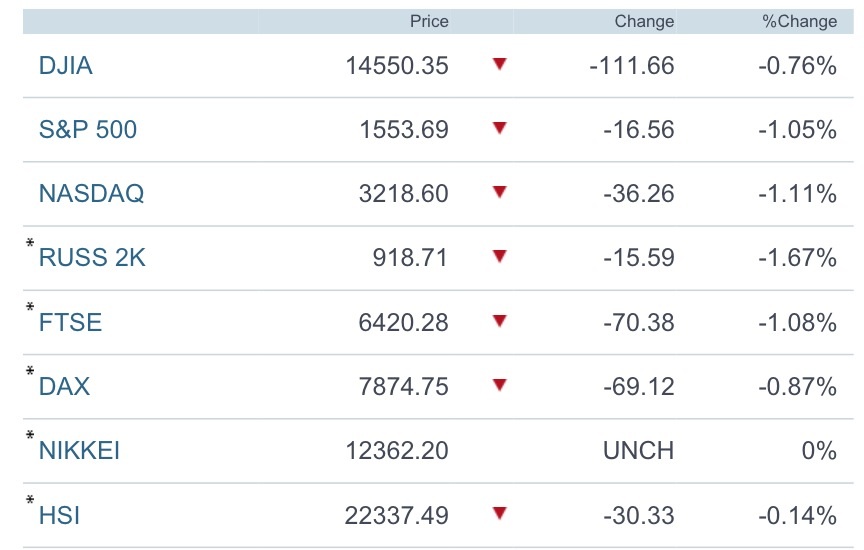Click the %Change column header
The width and height of the screenshot is (864, 550).
[799, 21]
